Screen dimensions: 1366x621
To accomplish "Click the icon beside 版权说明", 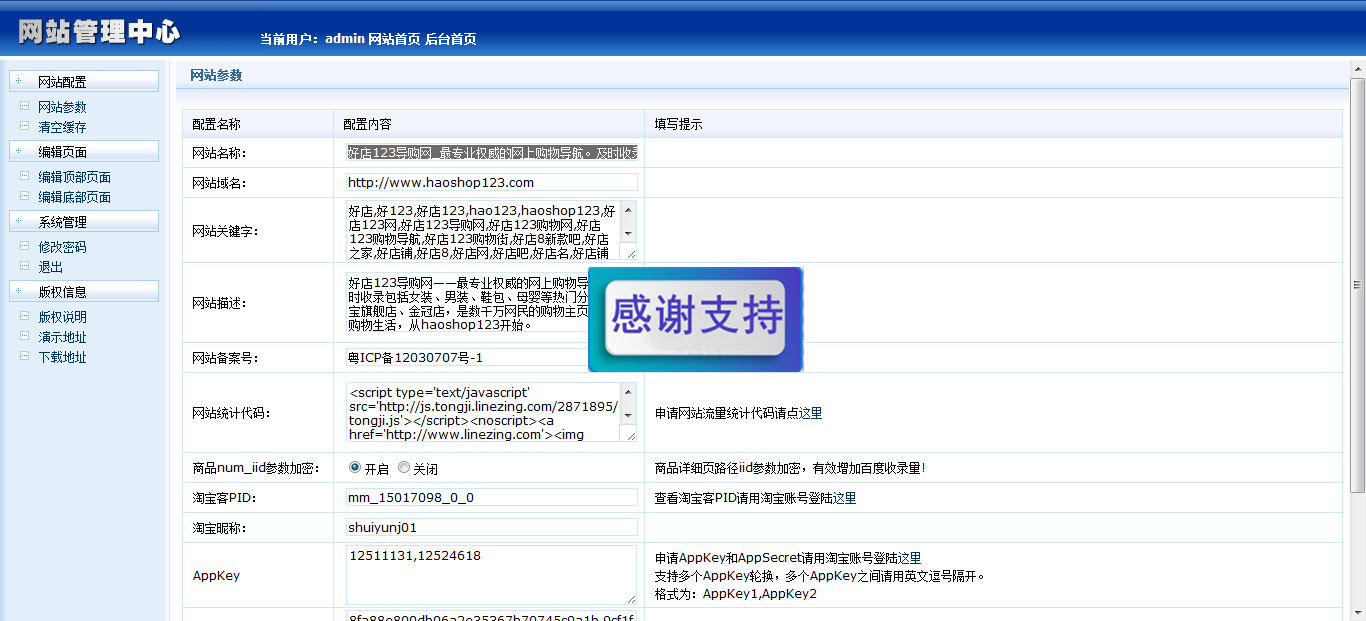I will pyautogui.click(x=25, y=316).
